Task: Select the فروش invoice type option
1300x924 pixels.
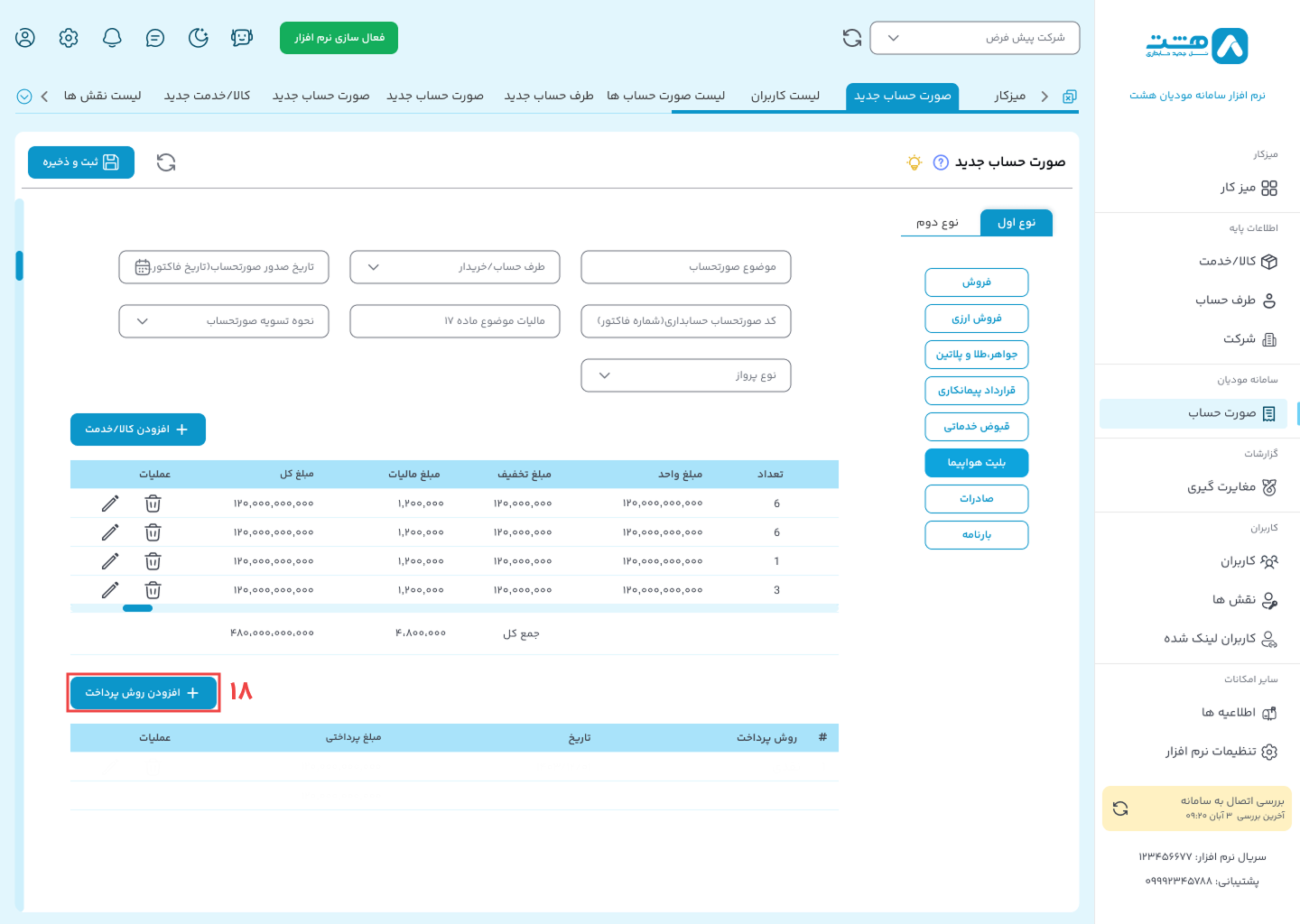Action: [976, 282]
